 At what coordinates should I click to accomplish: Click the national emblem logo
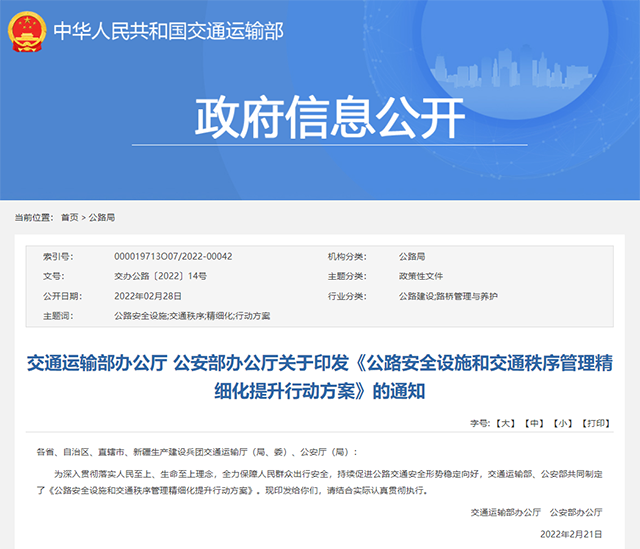pos(27,31)
